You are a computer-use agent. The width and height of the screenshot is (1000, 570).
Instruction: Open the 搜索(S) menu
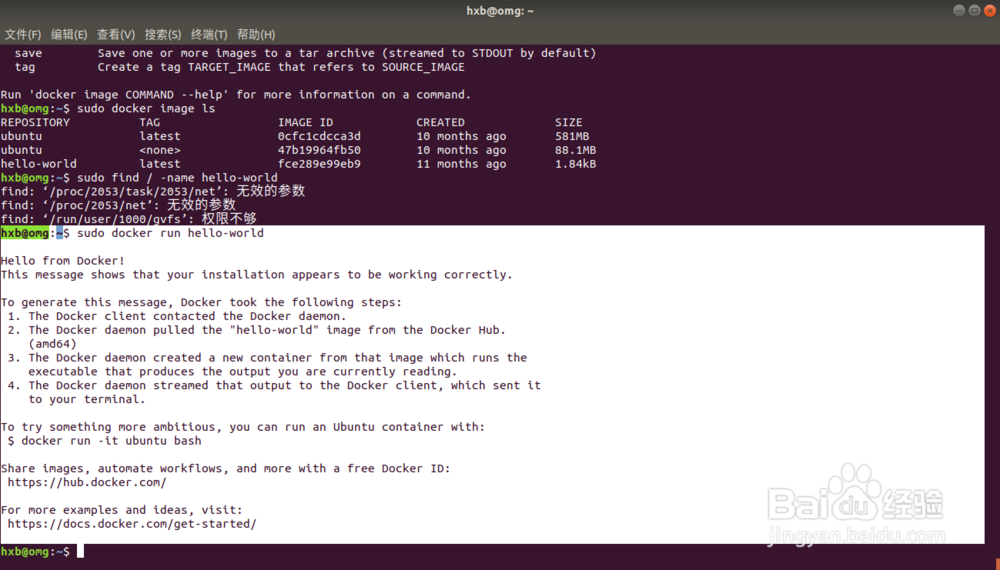pos(163,34)
